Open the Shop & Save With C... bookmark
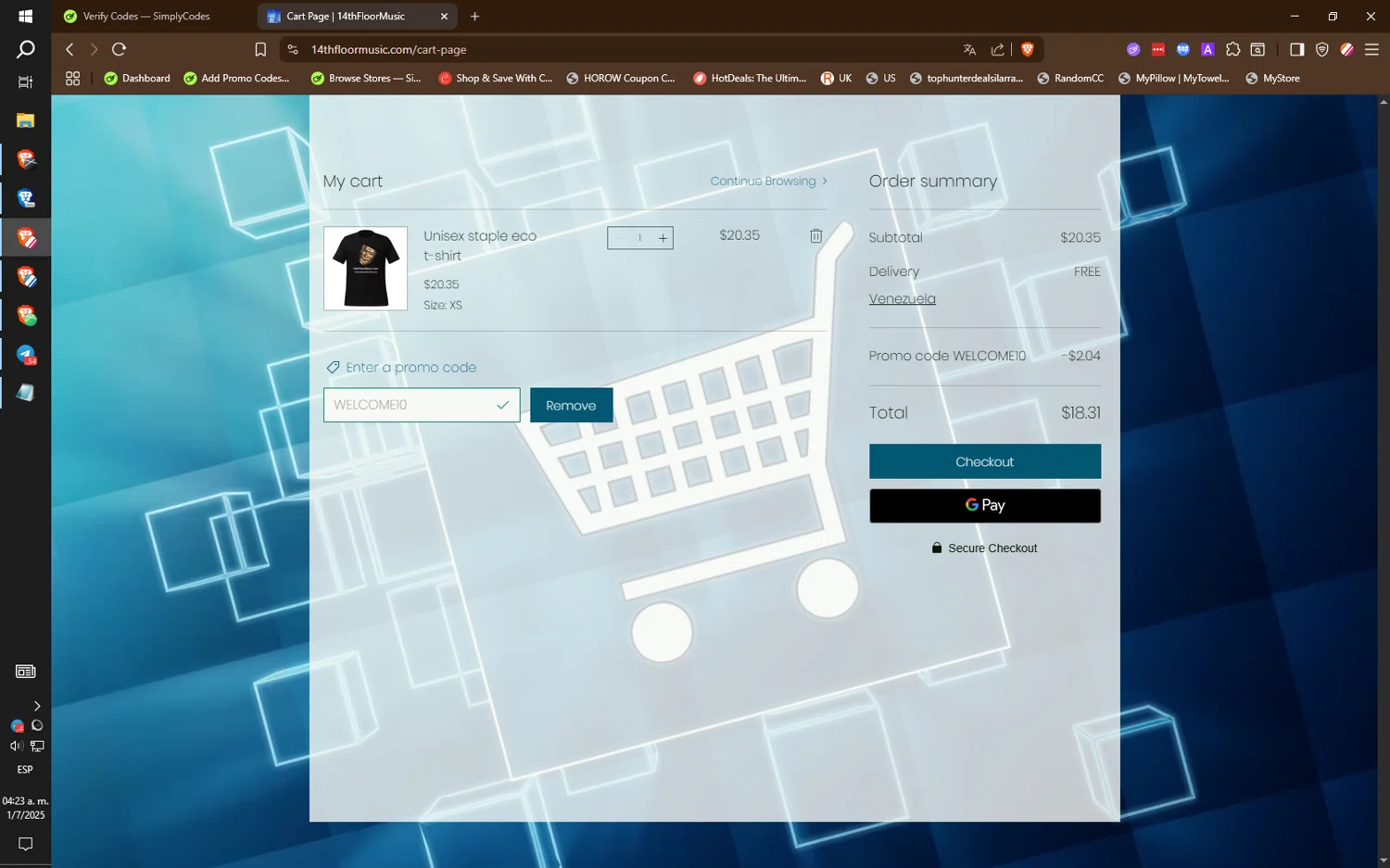The width and height of the screenshot is (1390, 868). coord(495,79)
